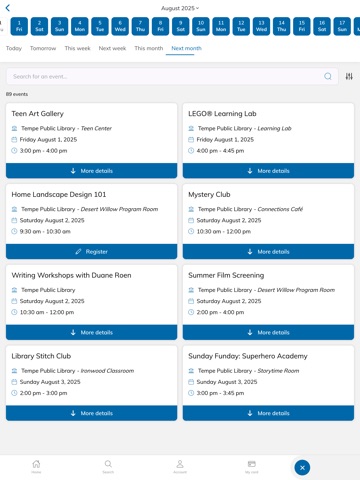Switch to the This week tab
The height and width of the screenshot is (480, 360).
point(77,48)
